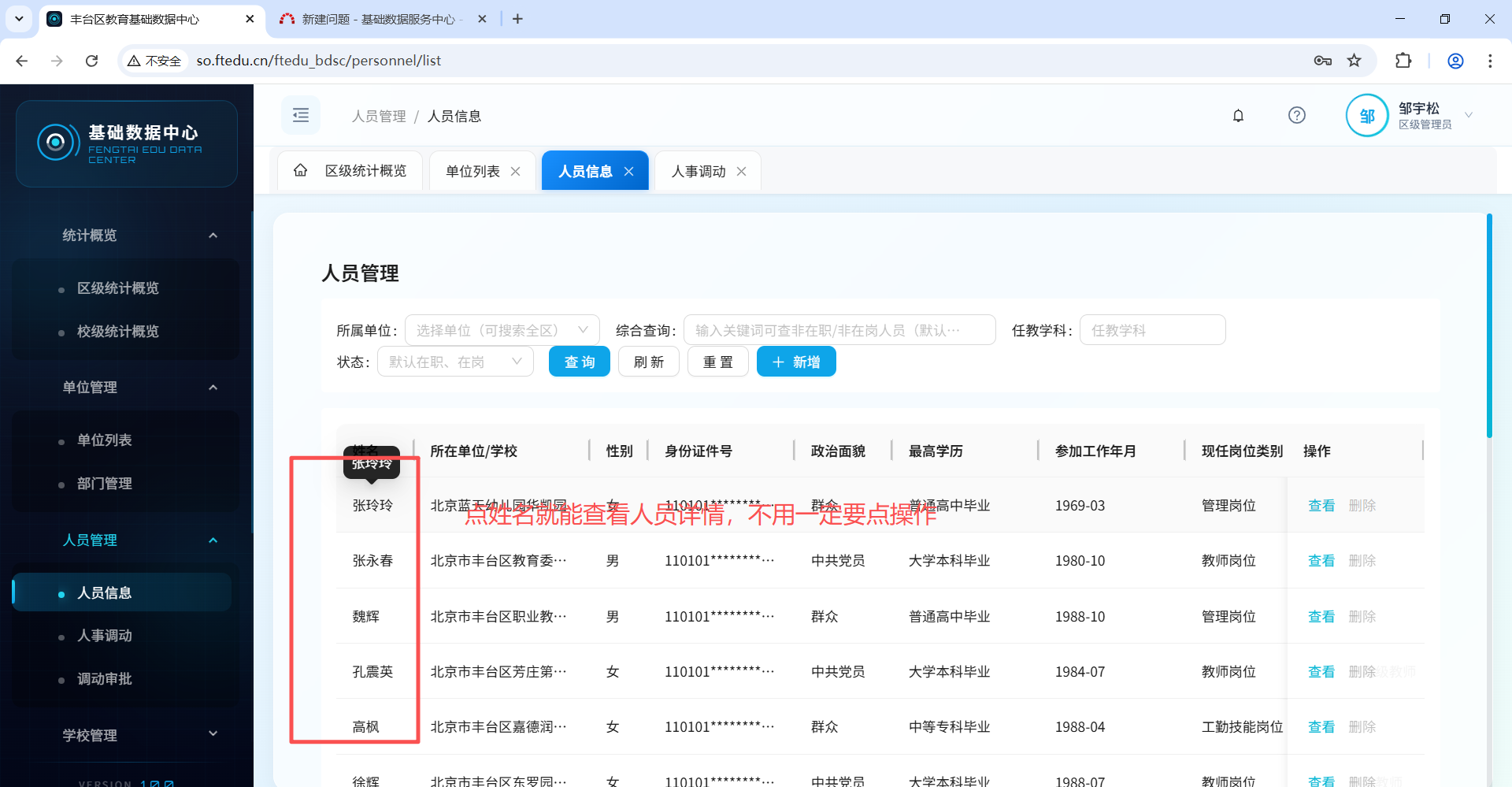The height and width of the screenshot is (787, 1512).
Task: Click the page's vertical scrollbar
Action: [x=1489, y=325]
